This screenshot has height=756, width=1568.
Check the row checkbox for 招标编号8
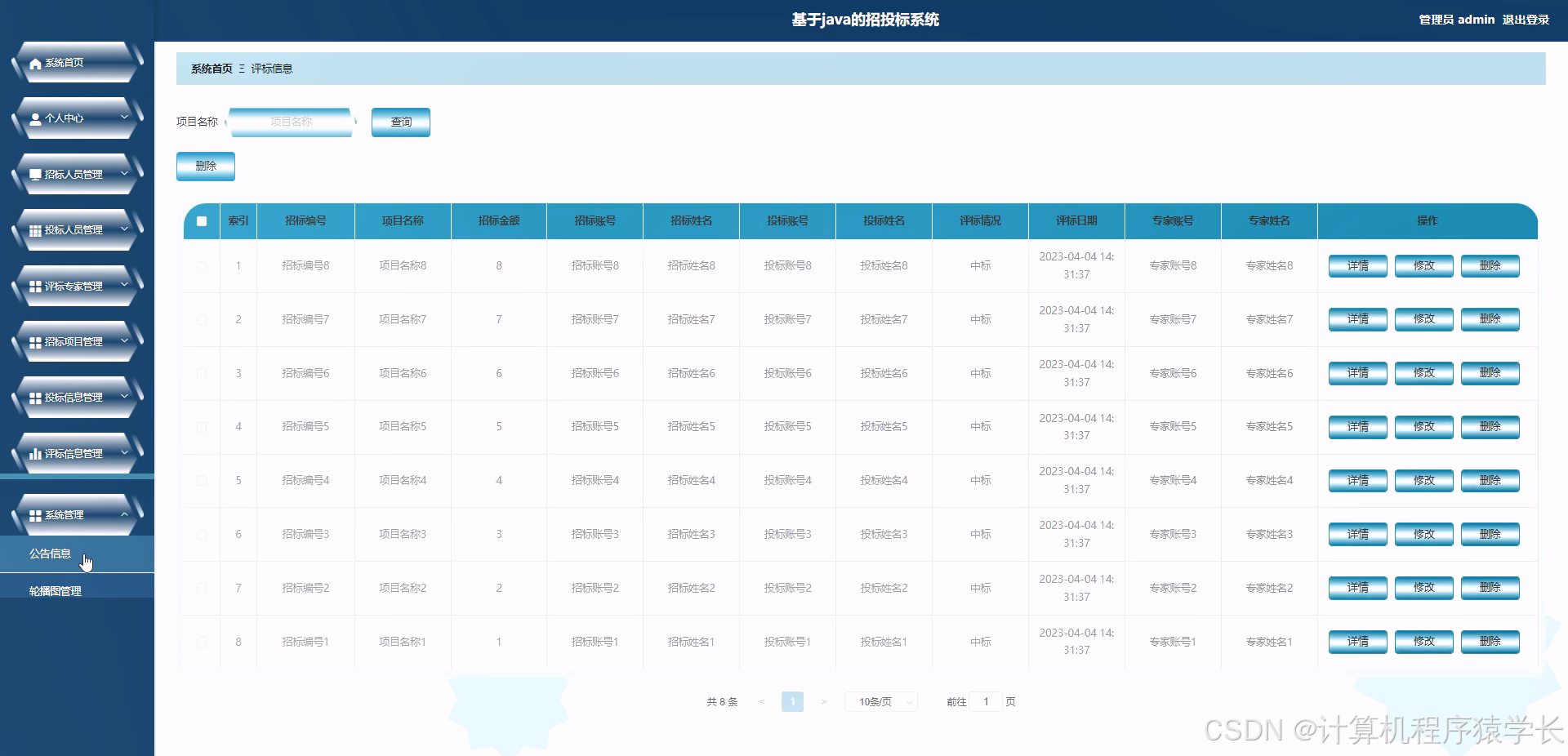pos(202,266)
